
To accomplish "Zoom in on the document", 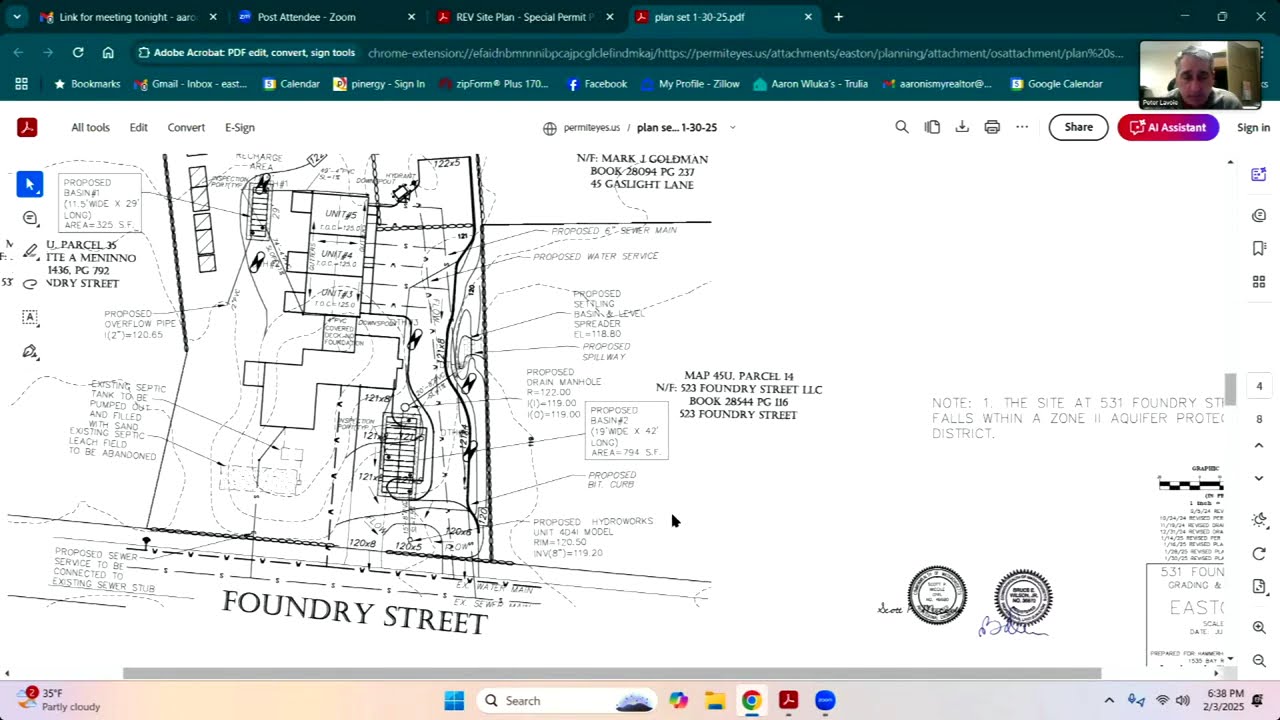I will pyautogui.click(x=1259, y=627).
